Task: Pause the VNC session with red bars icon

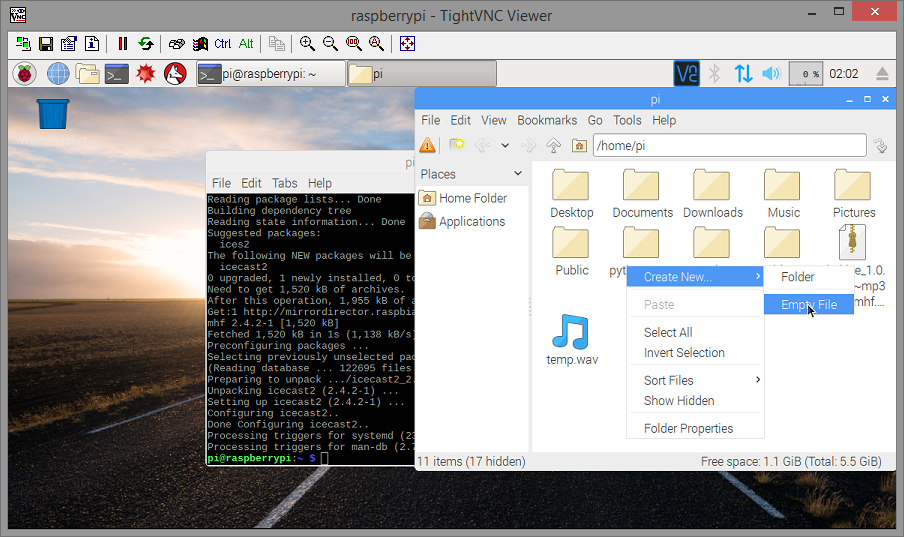Action: [x=123, y=44]
